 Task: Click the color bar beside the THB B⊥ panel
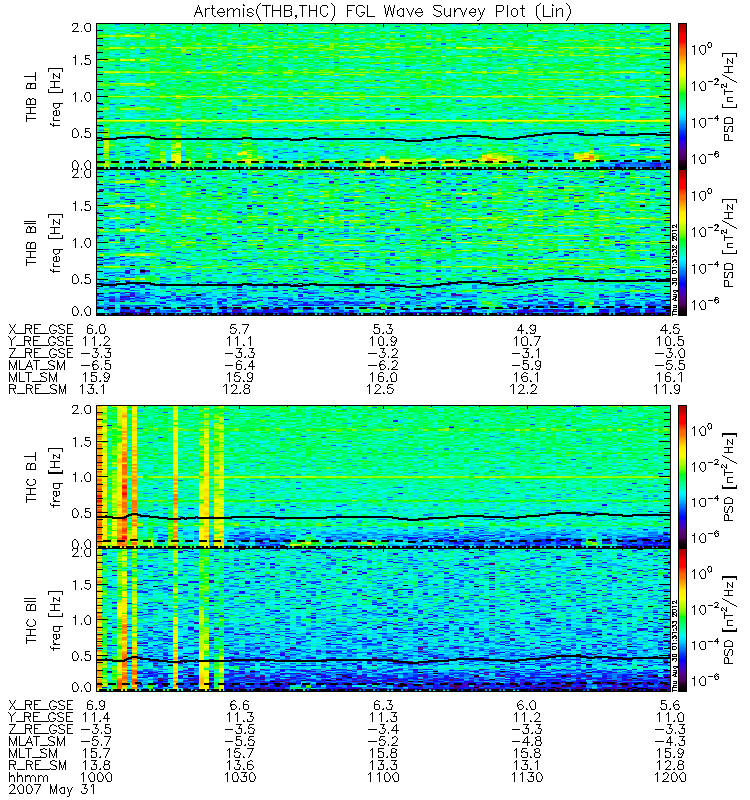point(682,95)
